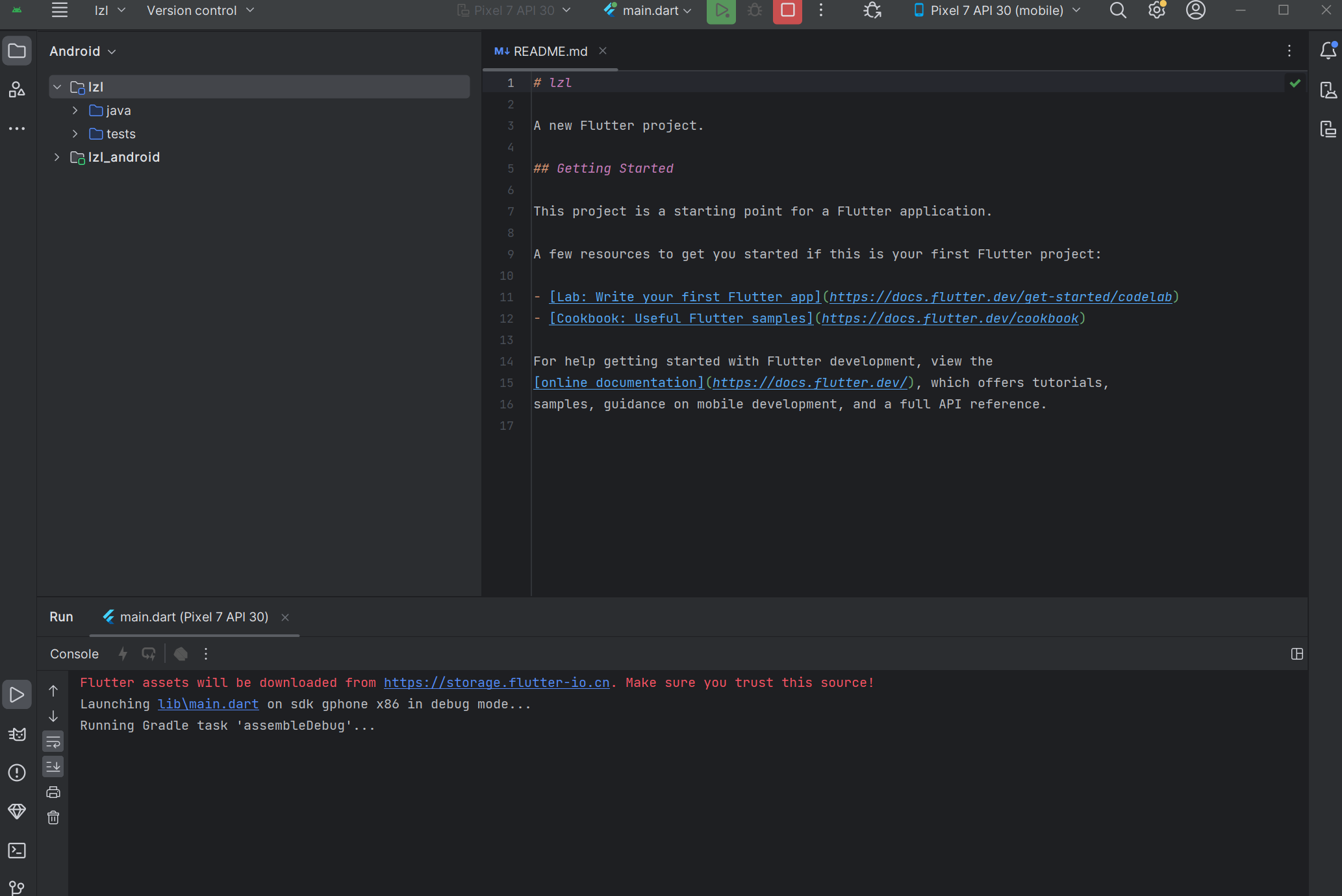Expand the tests folder

[x=75, y=134]
